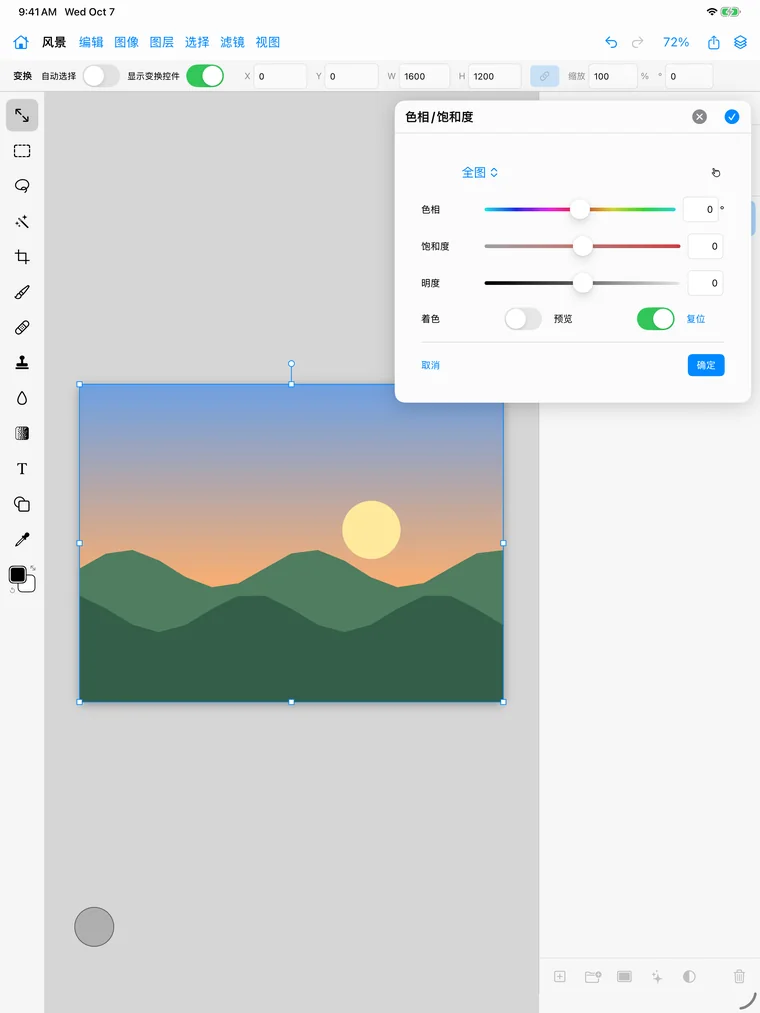Toggle the 自动选择 switch
Image resolution: width=760 pixels, height=1013 pixels.
click(101, 76)
